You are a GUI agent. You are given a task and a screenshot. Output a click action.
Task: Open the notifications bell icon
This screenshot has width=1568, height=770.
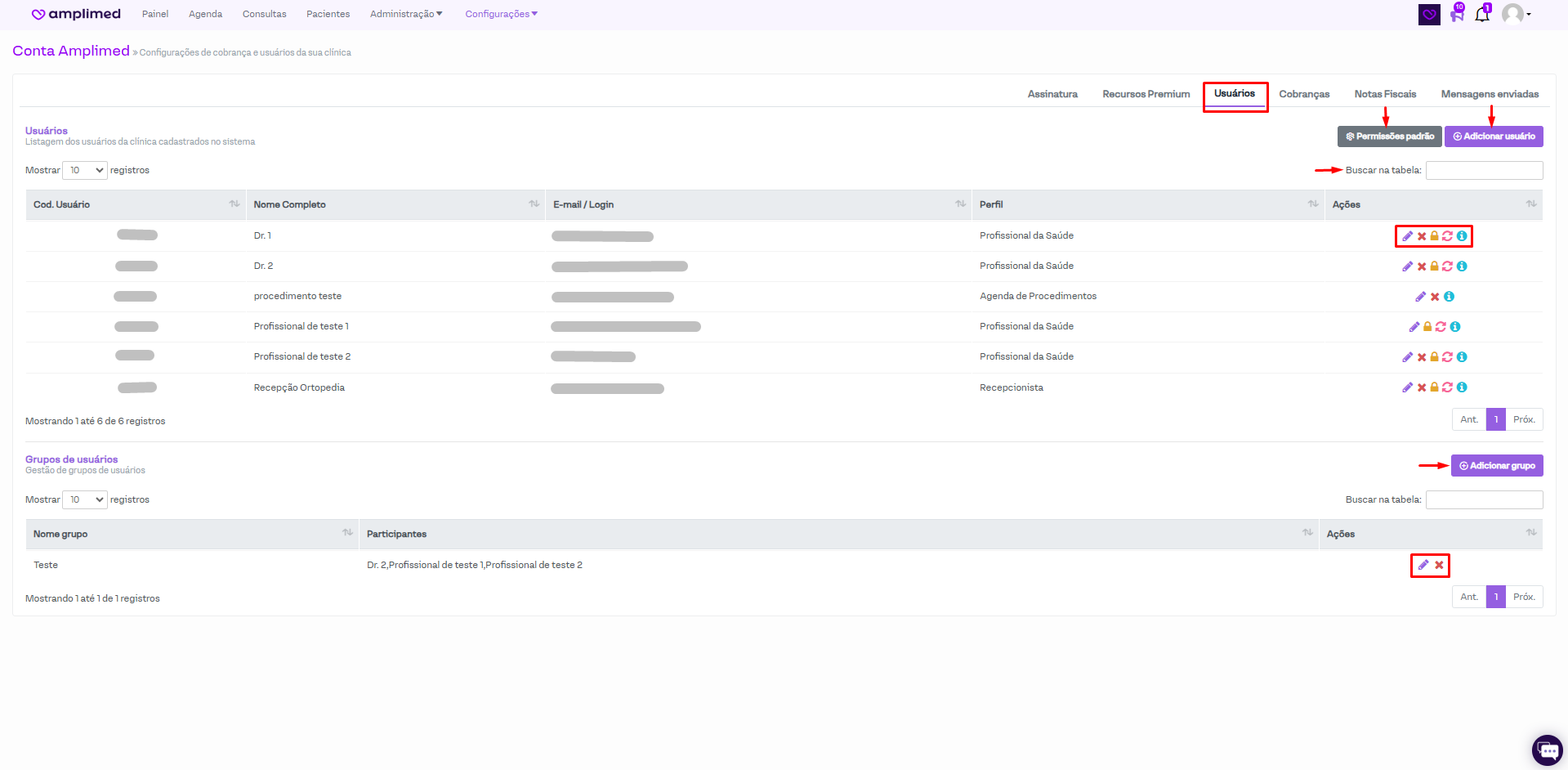click(x=1482, y=14)
